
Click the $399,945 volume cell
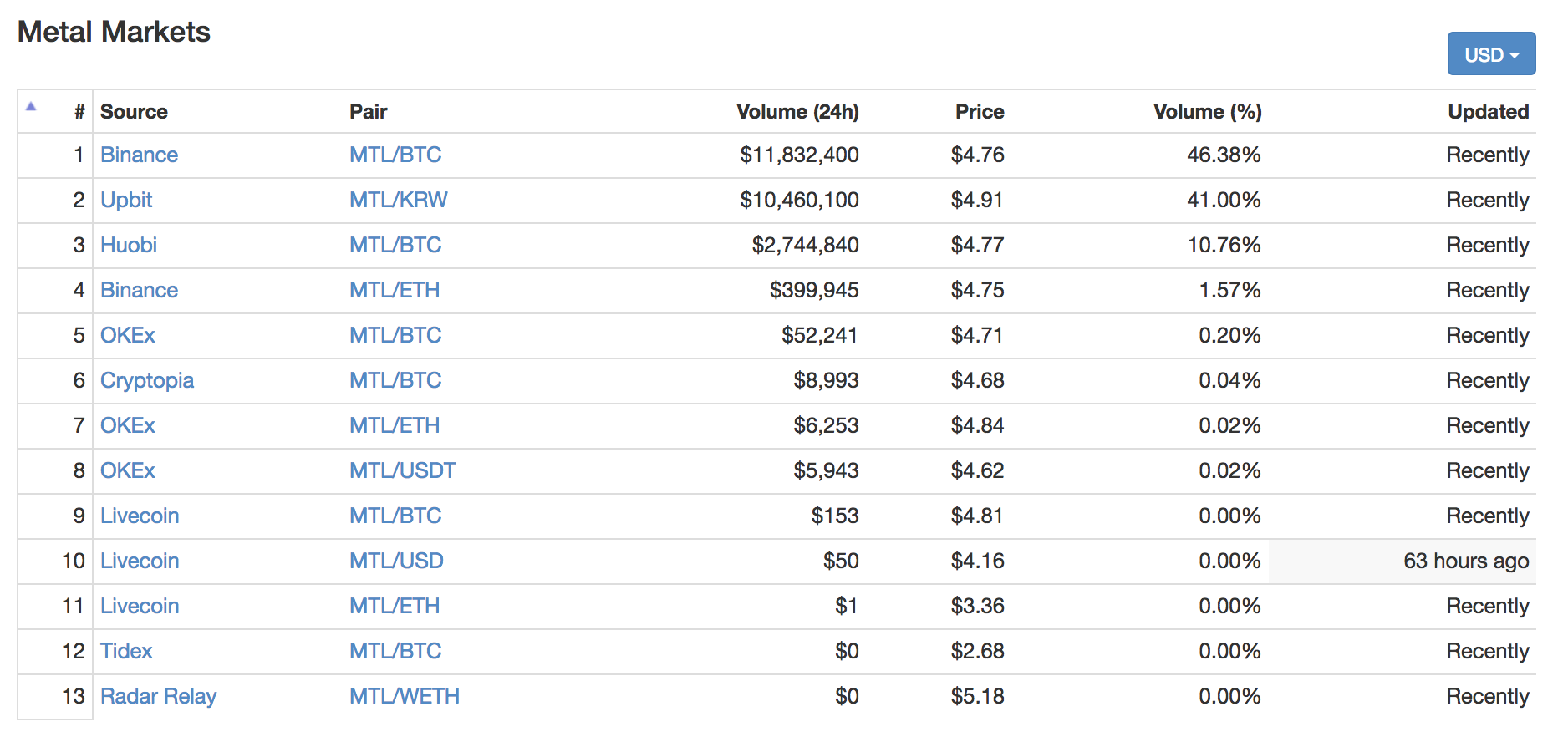[x=814, y=290]
